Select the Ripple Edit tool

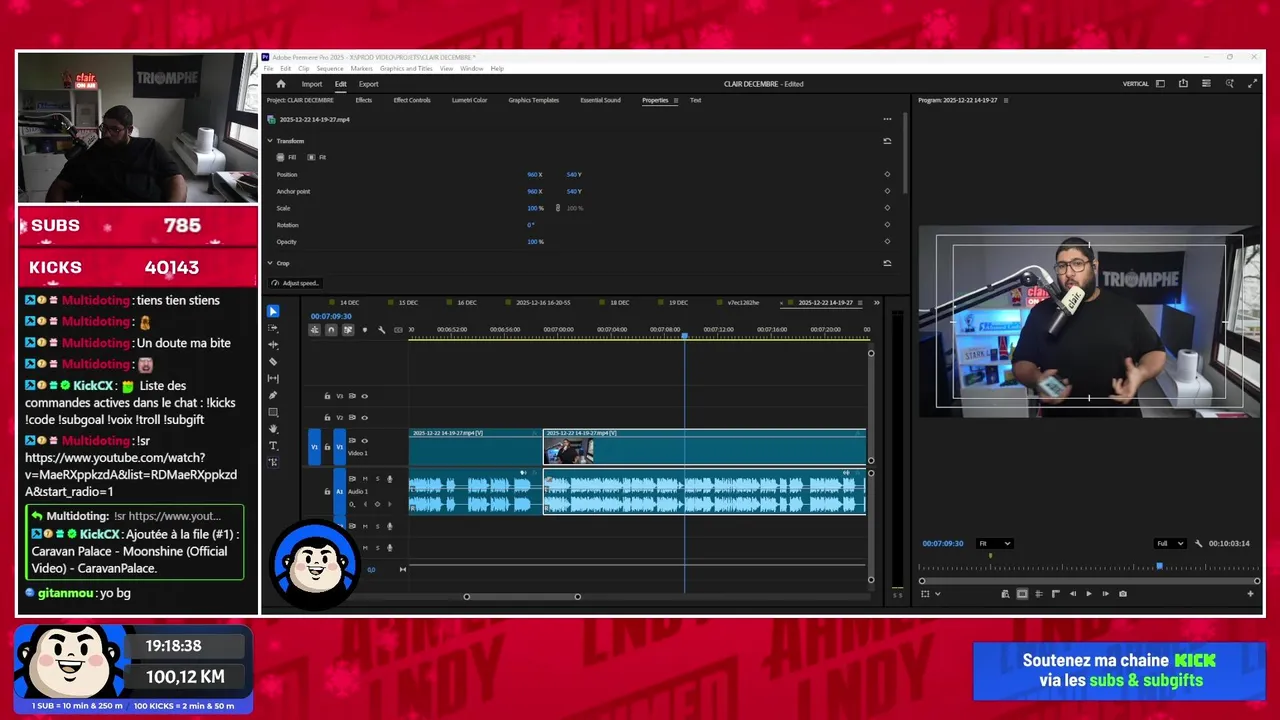273,345
